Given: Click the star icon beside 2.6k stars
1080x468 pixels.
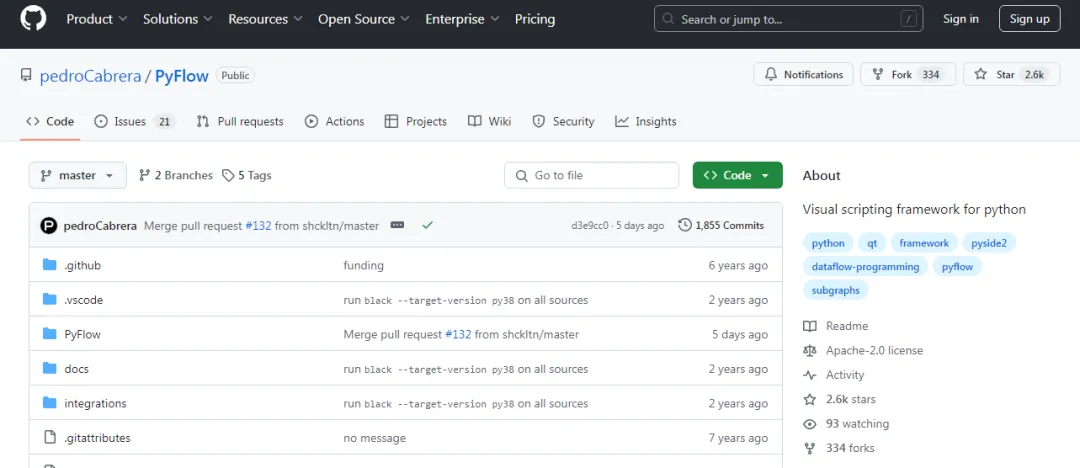Looking at the screenshot, I should pyautogui.click(x=810, y=399).
